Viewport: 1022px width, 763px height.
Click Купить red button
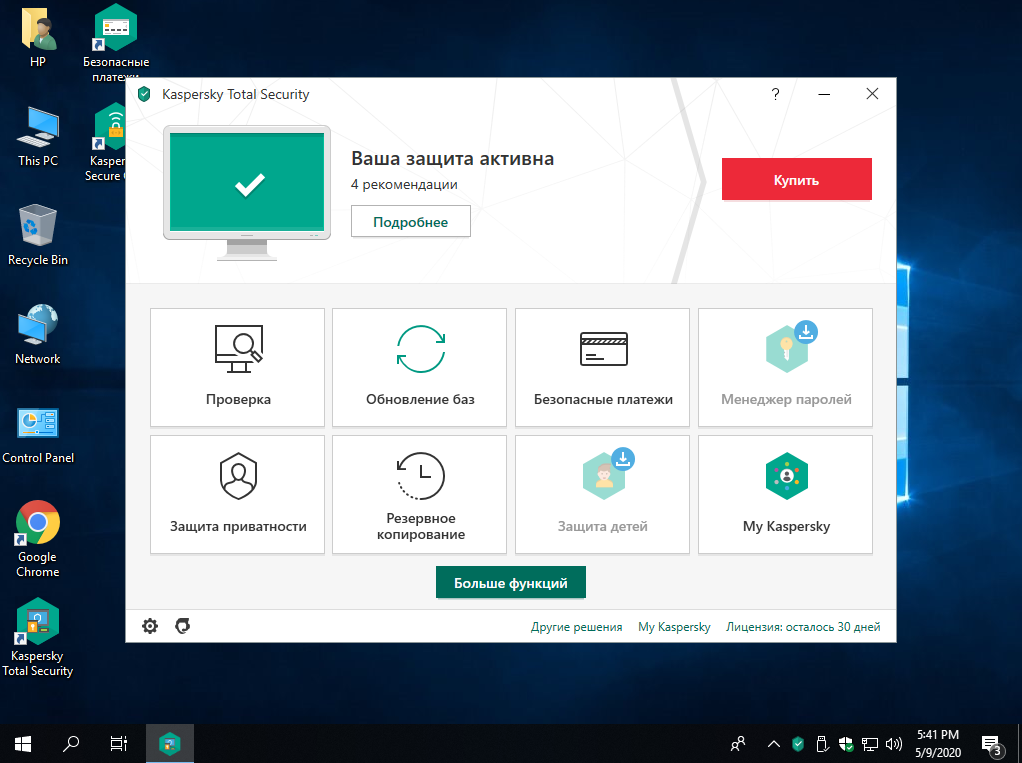796,179
